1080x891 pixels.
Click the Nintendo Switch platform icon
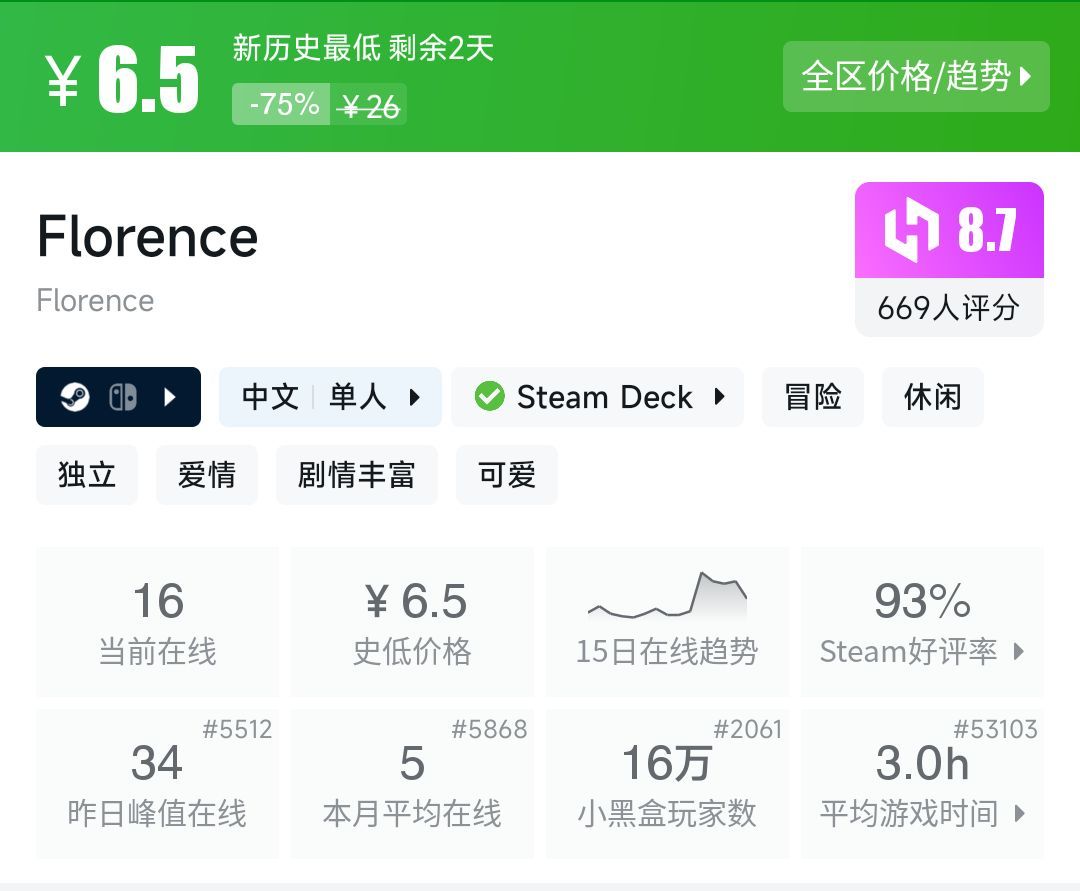(x=122, y=397)
